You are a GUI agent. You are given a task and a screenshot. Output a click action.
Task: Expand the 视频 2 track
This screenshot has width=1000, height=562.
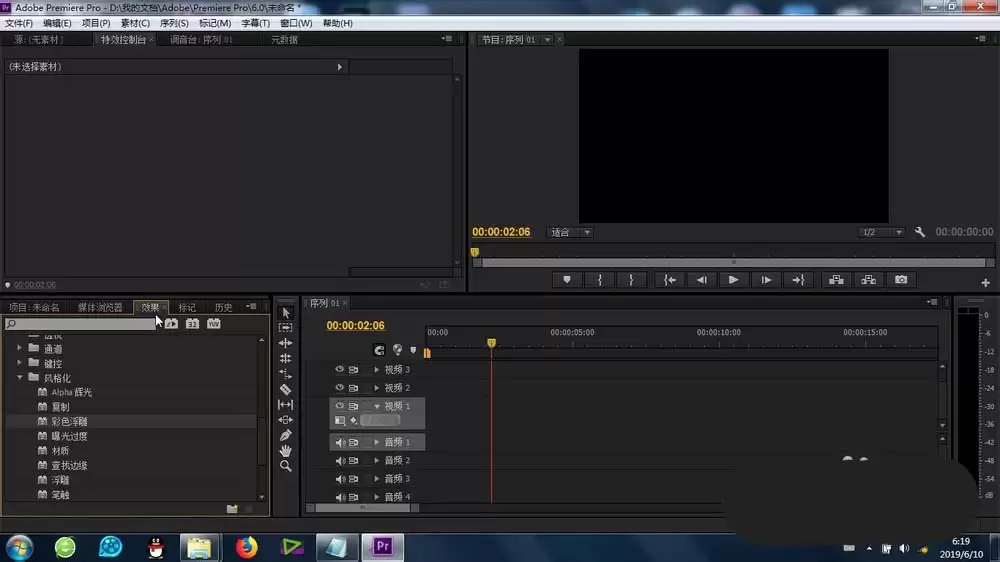click(x=376, y=387)
